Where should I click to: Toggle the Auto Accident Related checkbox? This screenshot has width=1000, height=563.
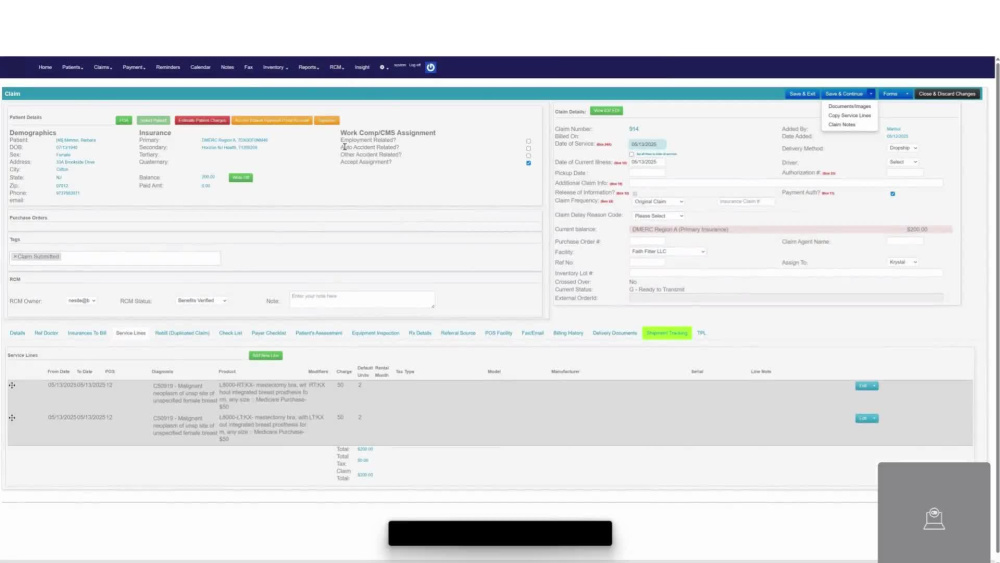point(528,148)
